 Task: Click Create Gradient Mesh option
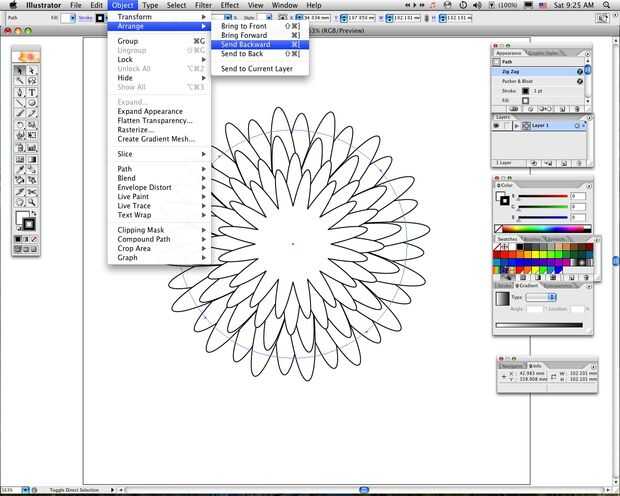[160, 139]
